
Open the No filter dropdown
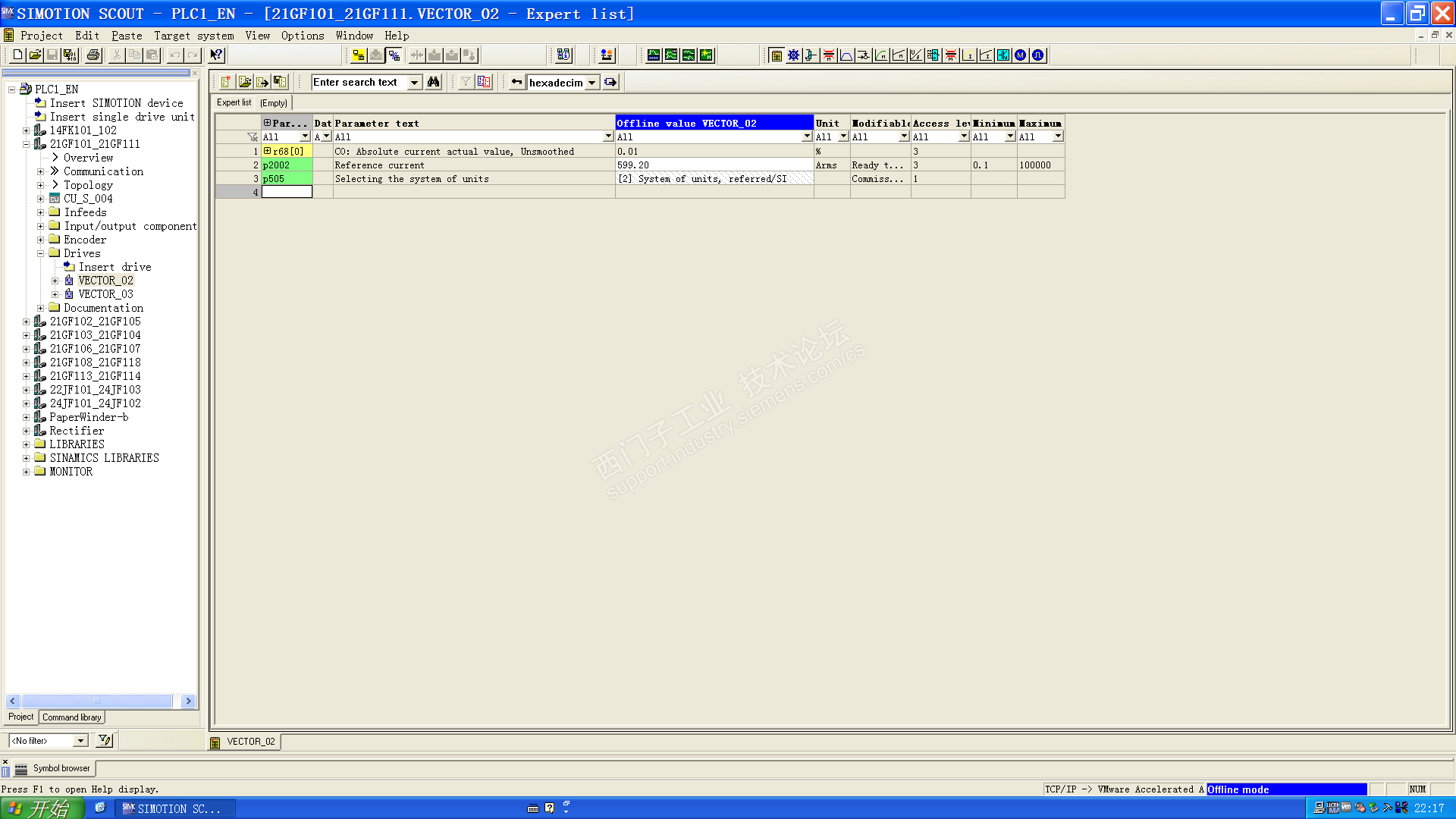coord(80,741)
